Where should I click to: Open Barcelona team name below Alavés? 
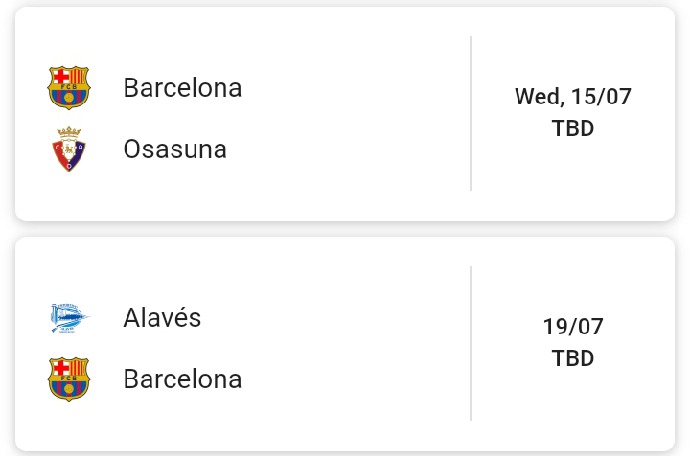(183, 380)
